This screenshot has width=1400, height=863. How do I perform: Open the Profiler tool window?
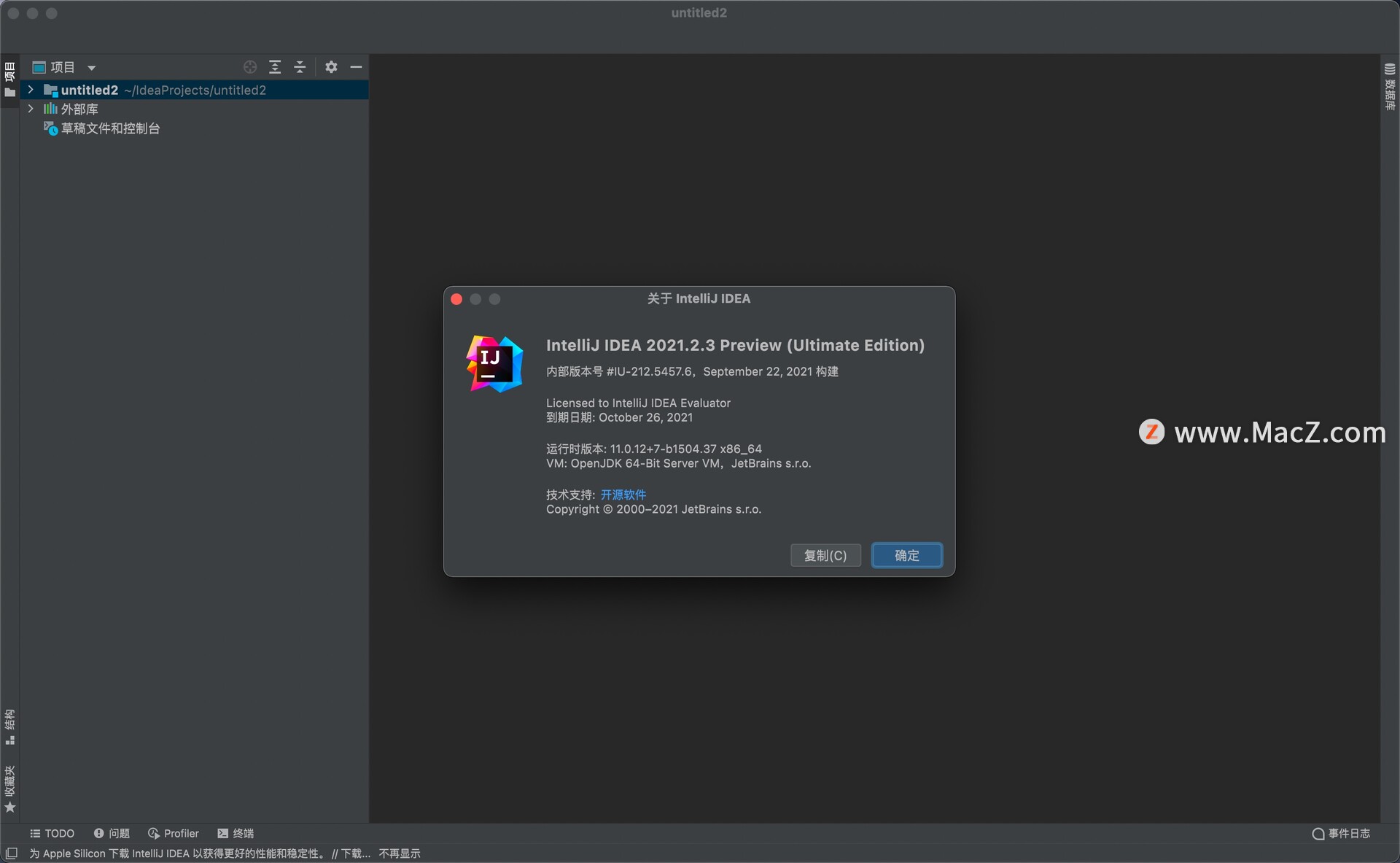click(174, 833)
